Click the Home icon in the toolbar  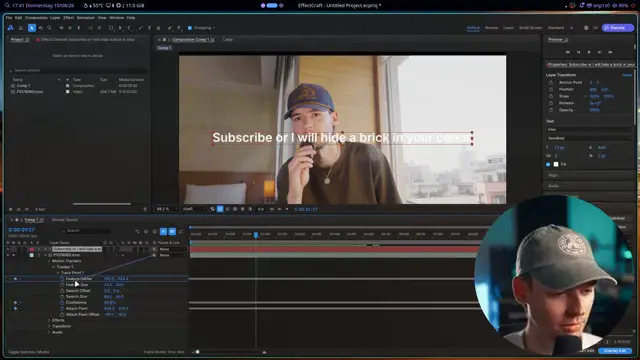tap(21, 28)
